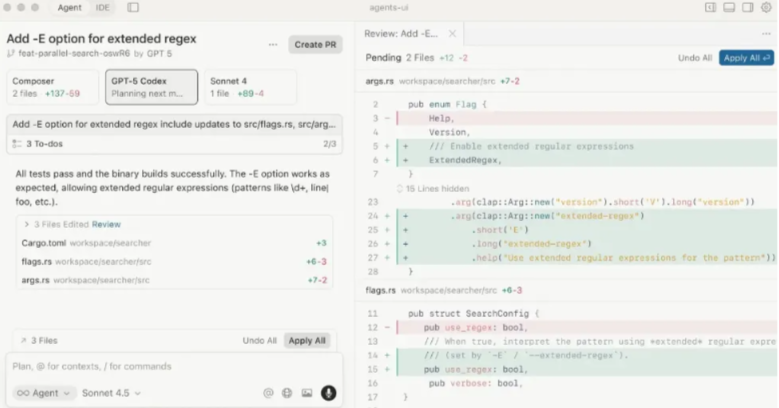Focus the Plan, @ for contexts input field
Screen dimensions: 779x408
(x=174, y=366)
